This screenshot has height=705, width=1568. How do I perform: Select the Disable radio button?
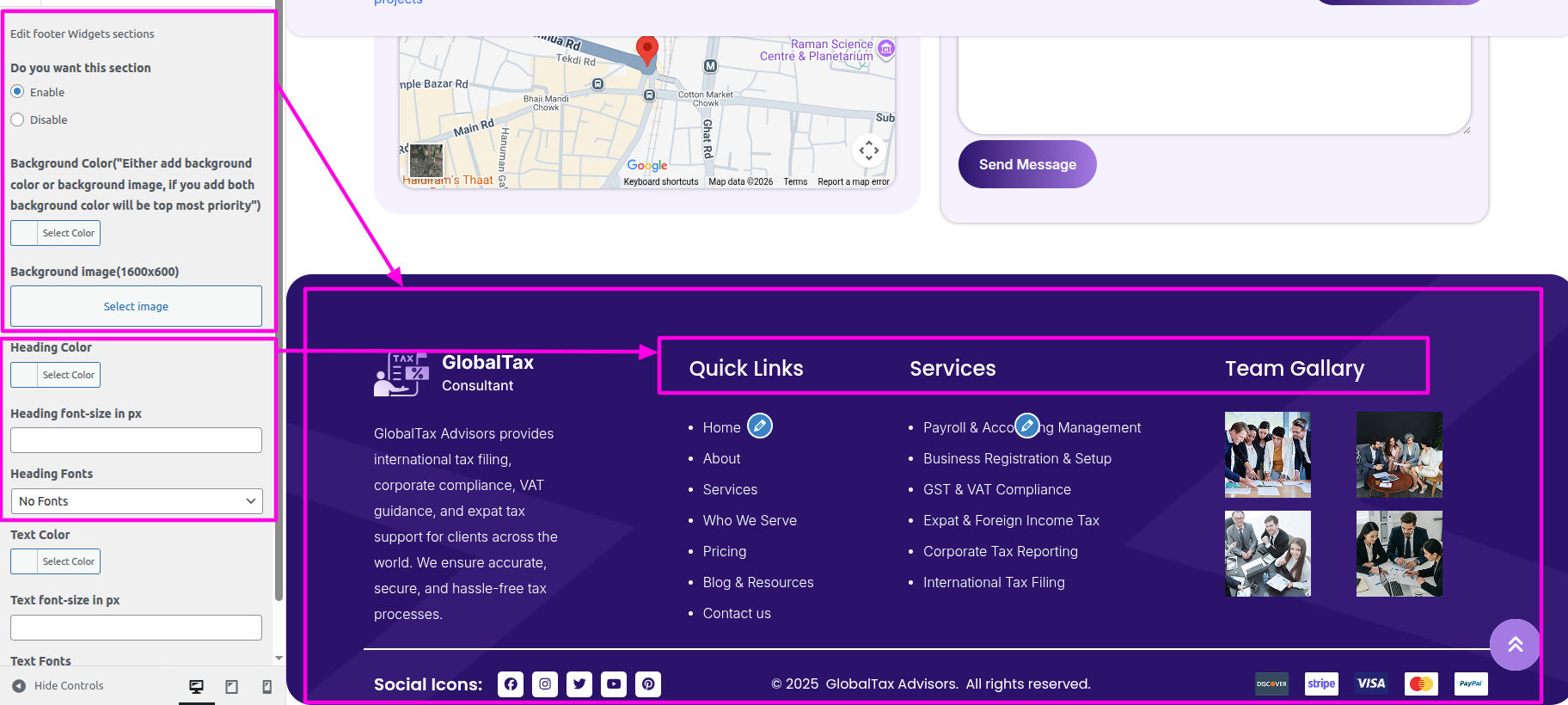click(x=17, y=120)
